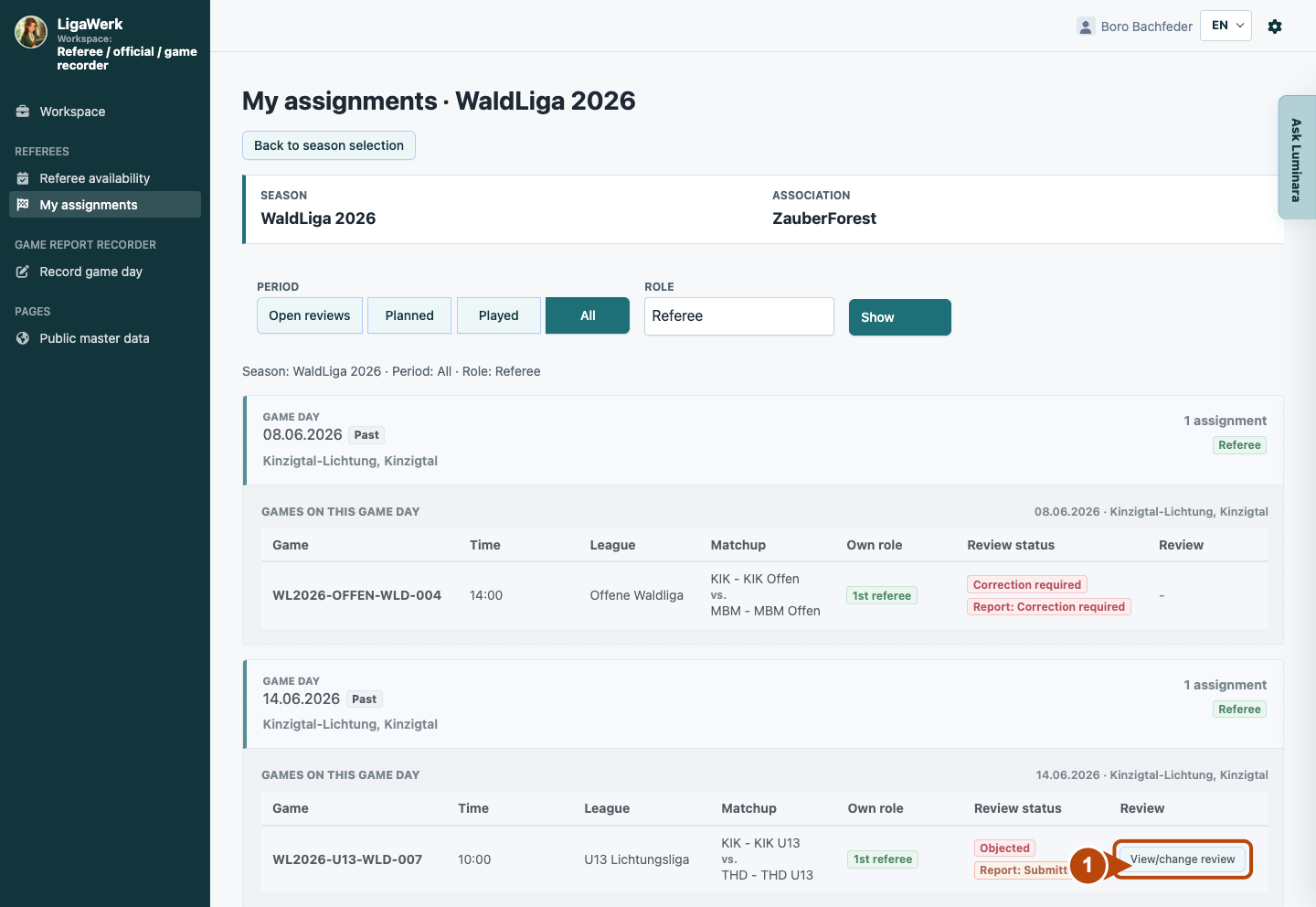Click game code WL2026-OFFEN-WLD-004
Screen dimensions: 1316x907
point(357,595)
